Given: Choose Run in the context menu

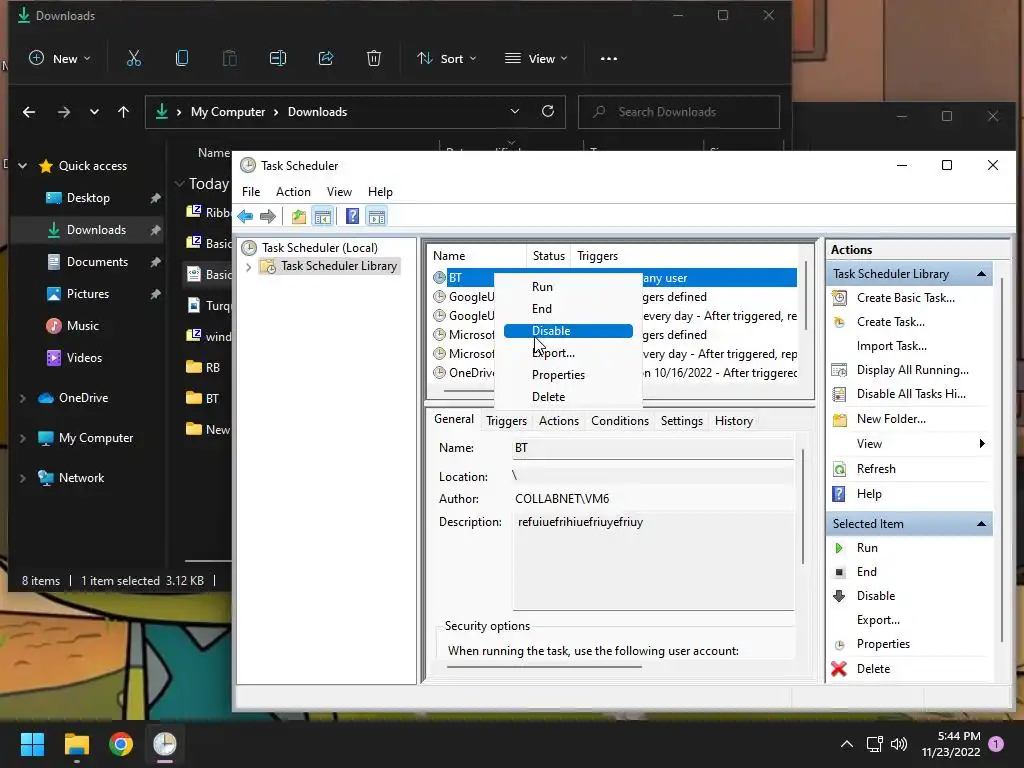Looking at the screenshot, I should click(568, 287).
